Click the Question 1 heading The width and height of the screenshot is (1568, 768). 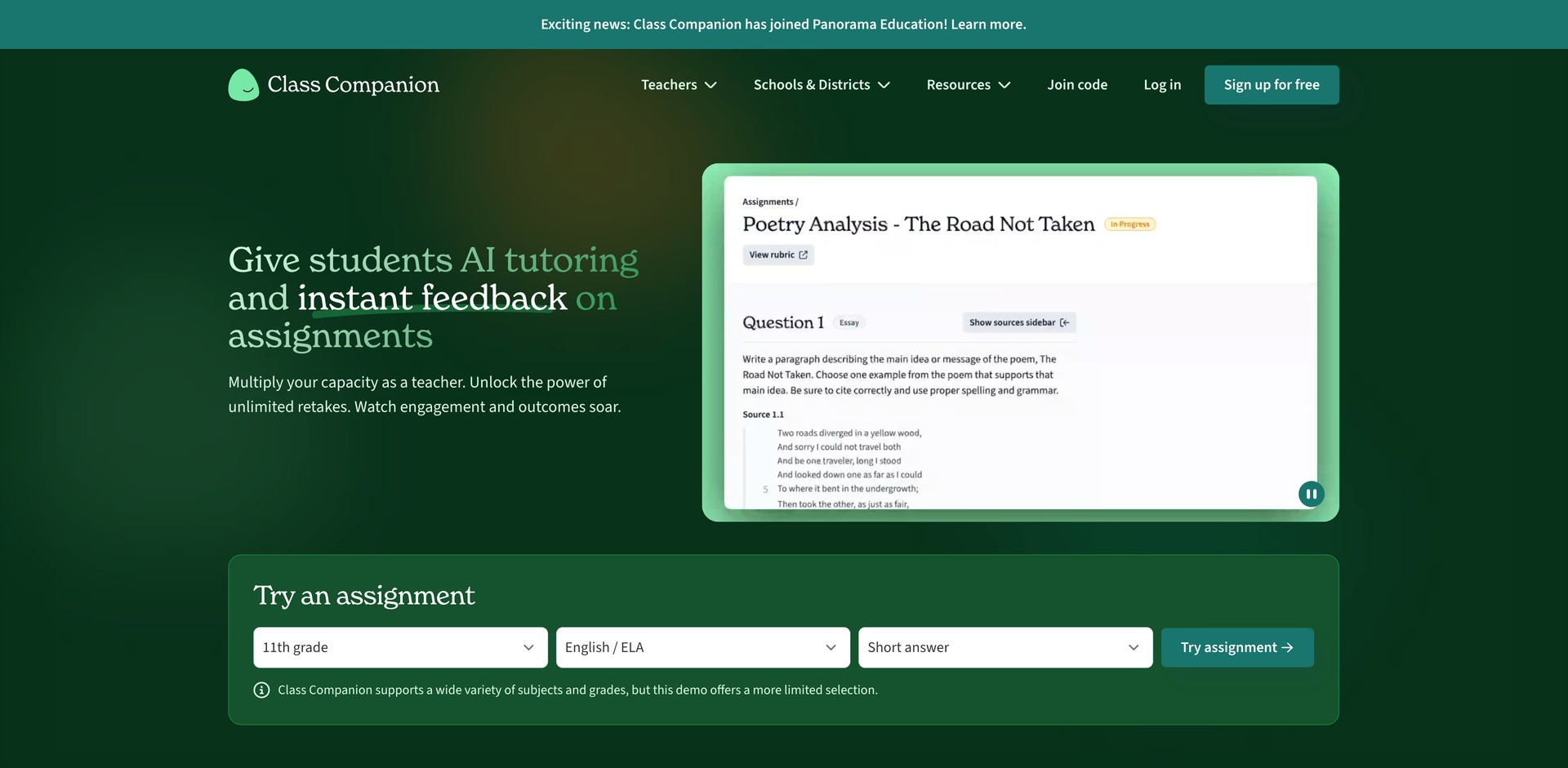click(783, 322)
